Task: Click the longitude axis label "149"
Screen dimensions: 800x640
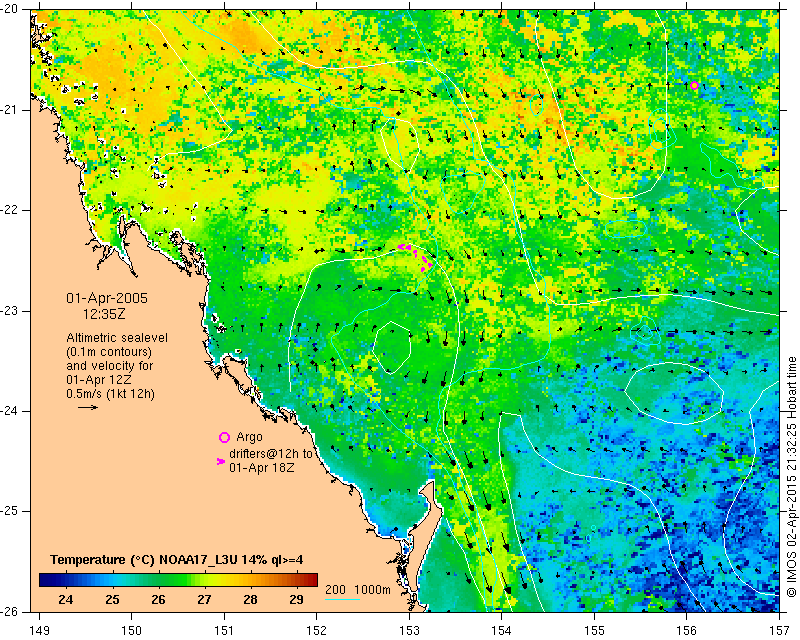Action: [x=39, y=631]
